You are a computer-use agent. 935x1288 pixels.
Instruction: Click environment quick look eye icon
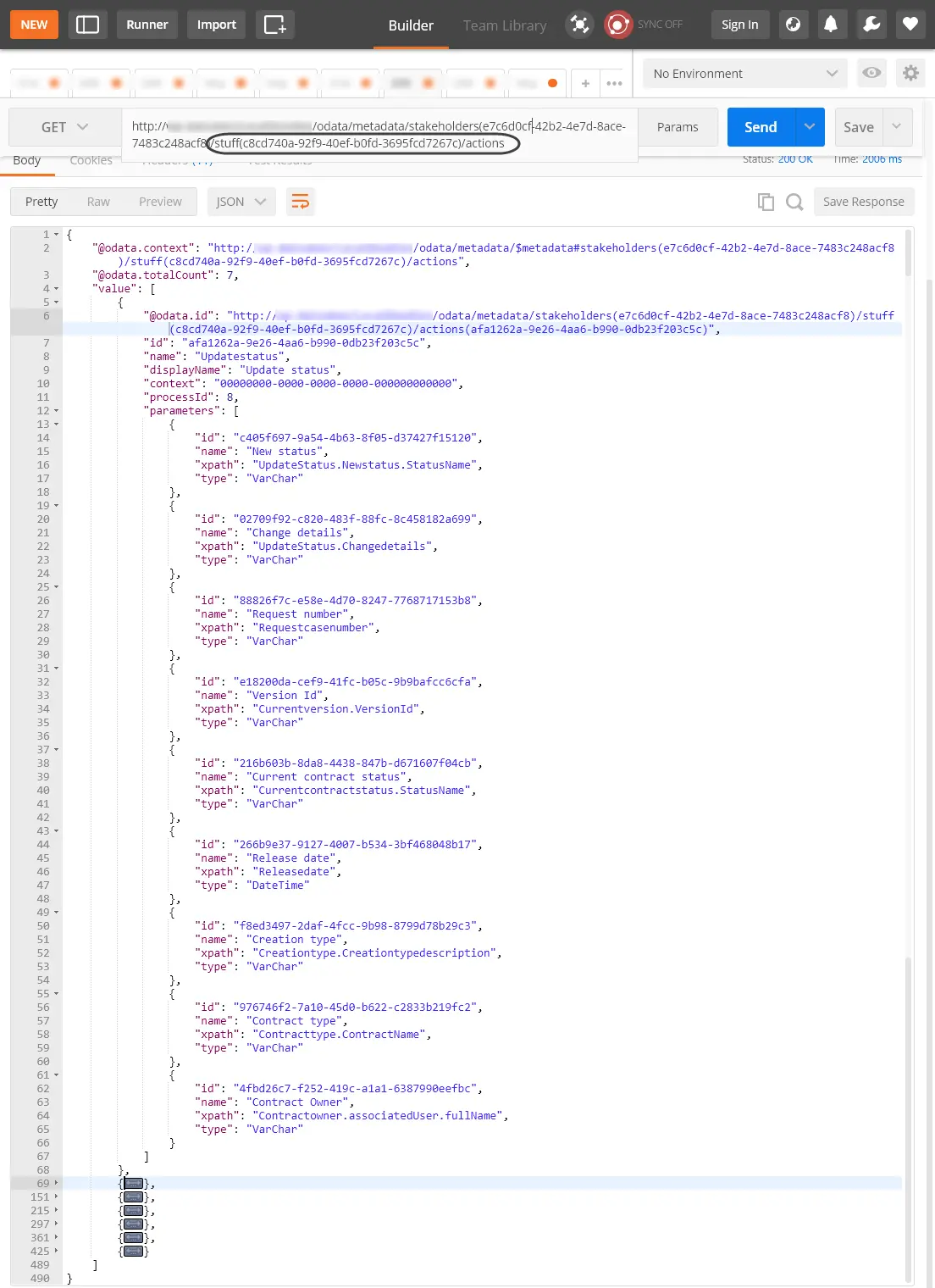click(871, 73)
